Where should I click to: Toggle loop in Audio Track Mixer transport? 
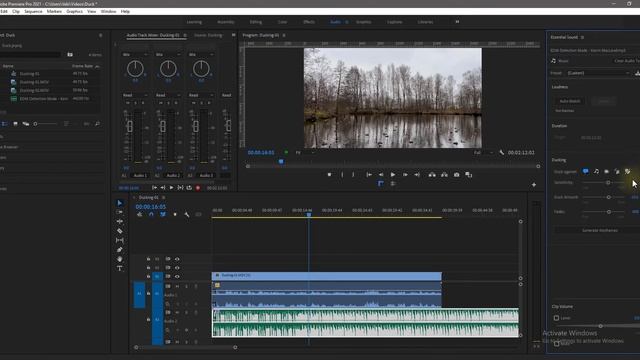point(189,188)
